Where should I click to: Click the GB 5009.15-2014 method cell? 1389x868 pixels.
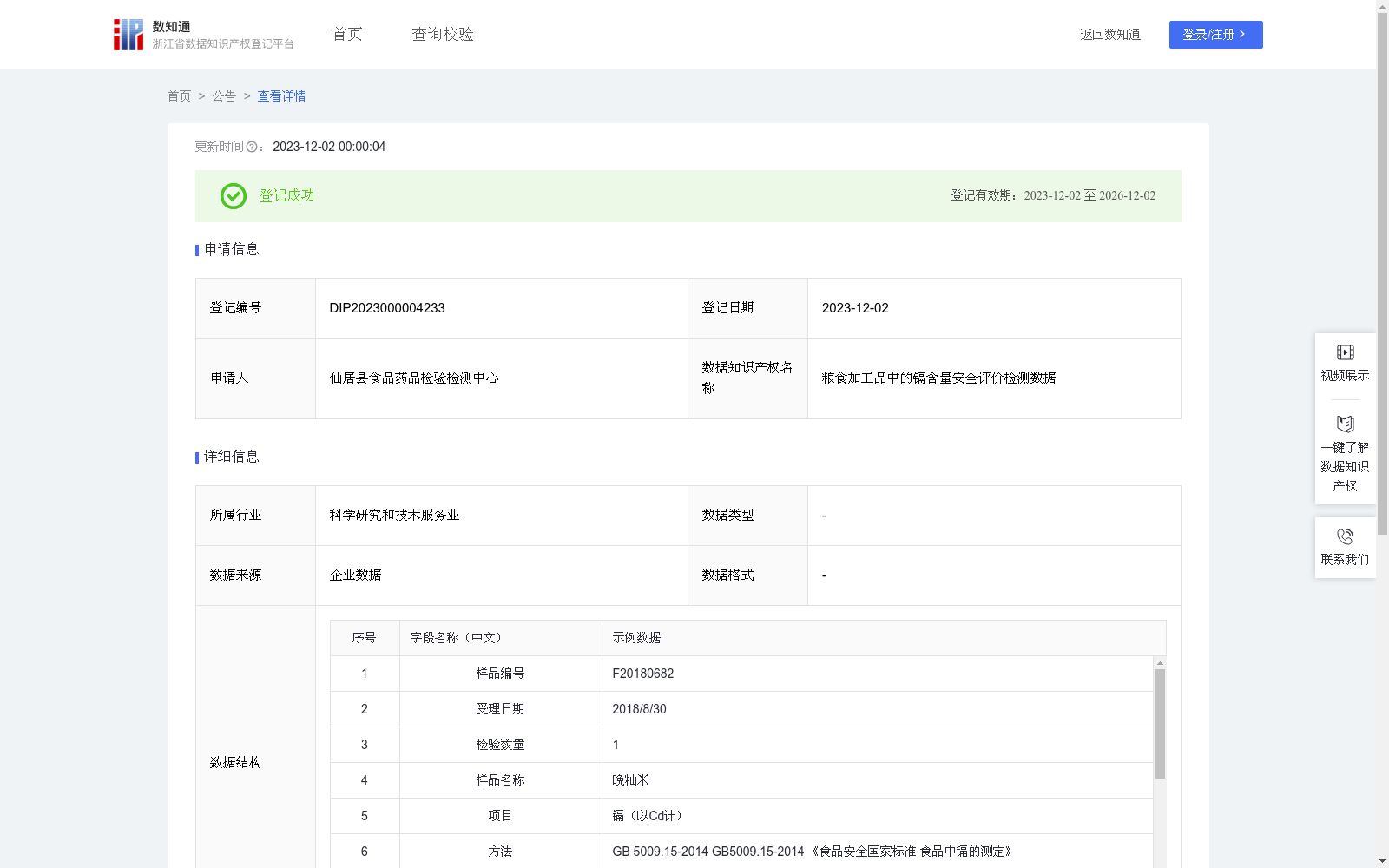click(x=878, y=852)
